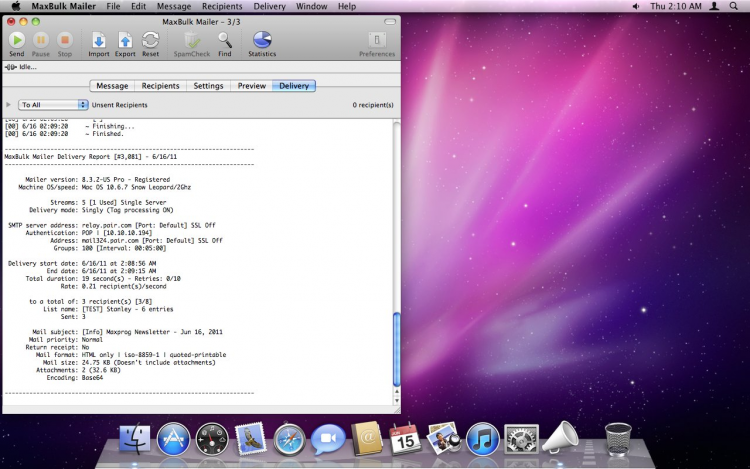Click the scrollbar down arrow in the log

click(x=396, y=400)
